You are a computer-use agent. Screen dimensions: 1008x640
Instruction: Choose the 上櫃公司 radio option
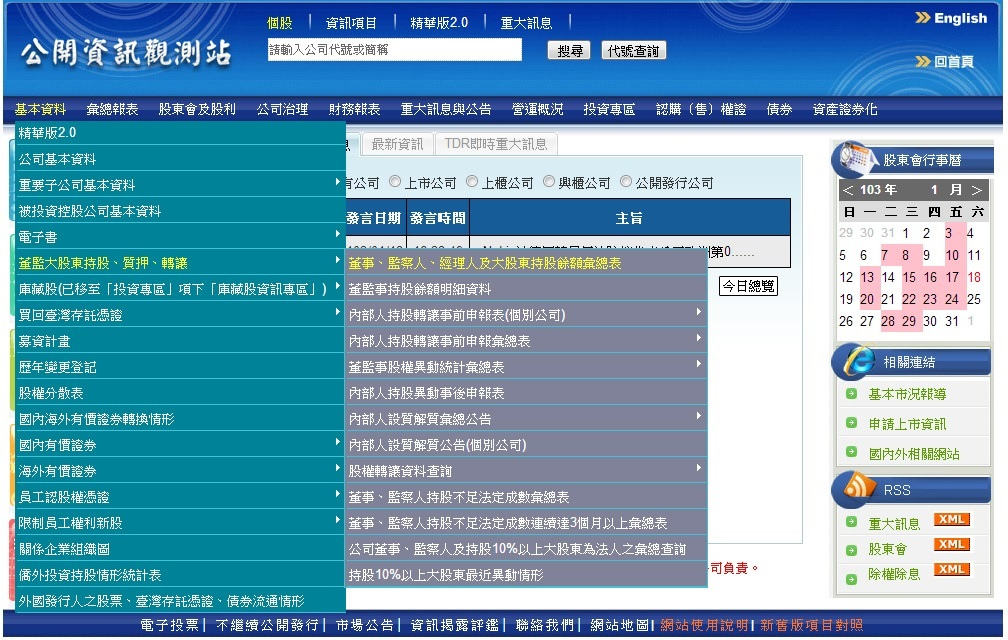click(x=472, y=182)
